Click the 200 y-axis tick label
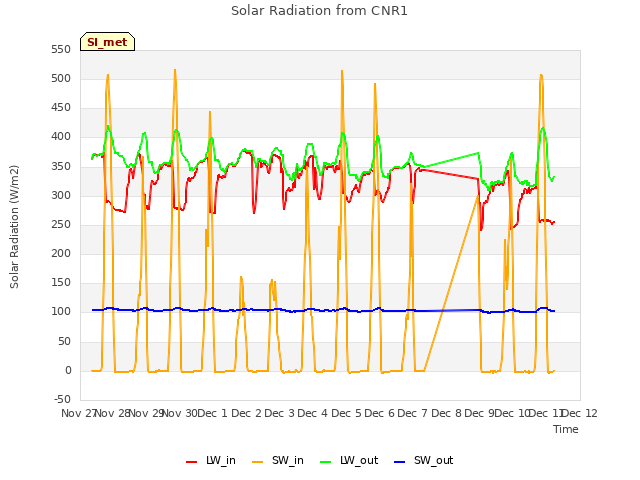Viewport: 640px width, 480px height. click(61, 253)
